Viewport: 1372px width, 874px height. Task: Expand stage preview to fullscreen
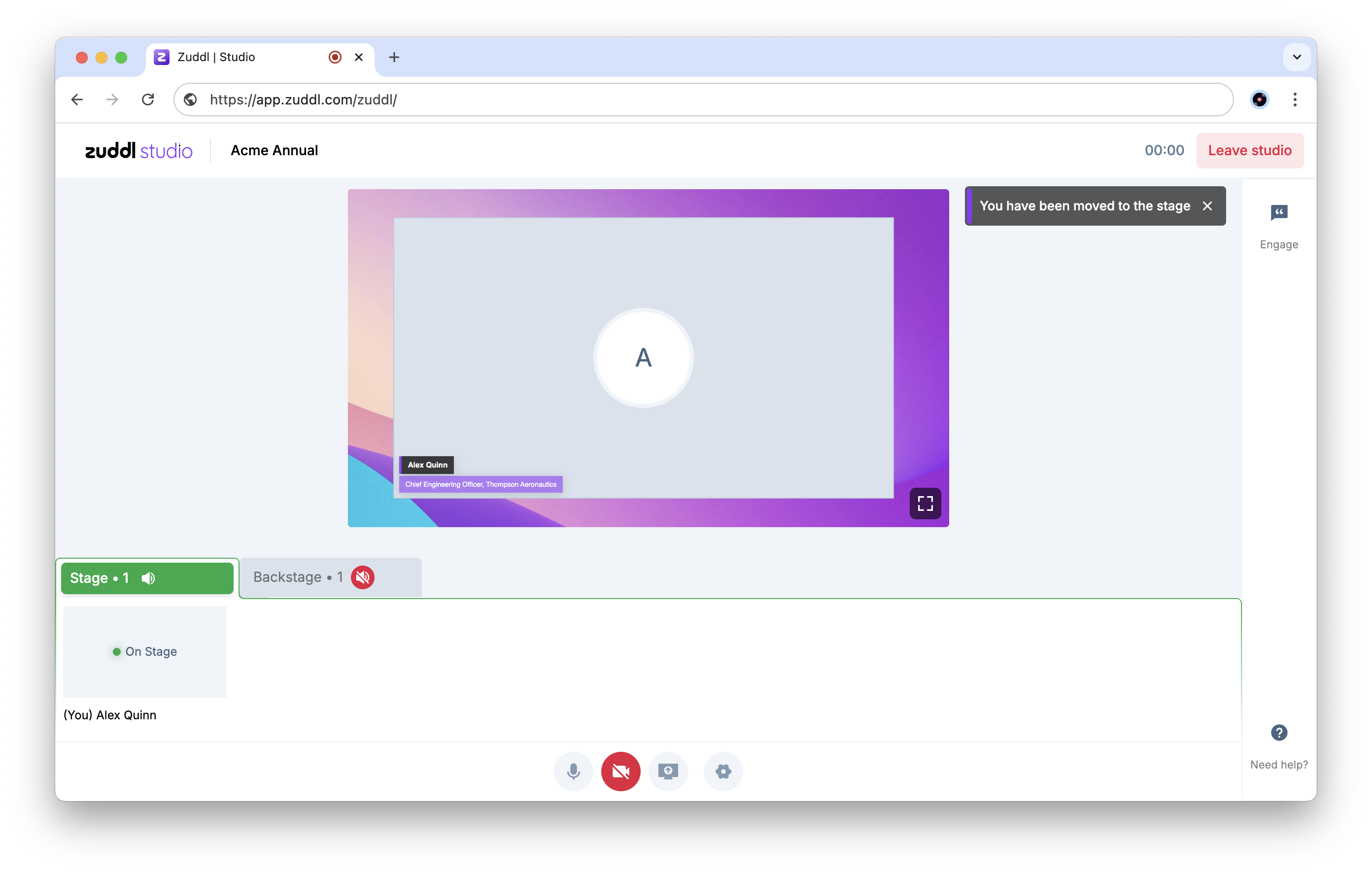pos(925,503)
